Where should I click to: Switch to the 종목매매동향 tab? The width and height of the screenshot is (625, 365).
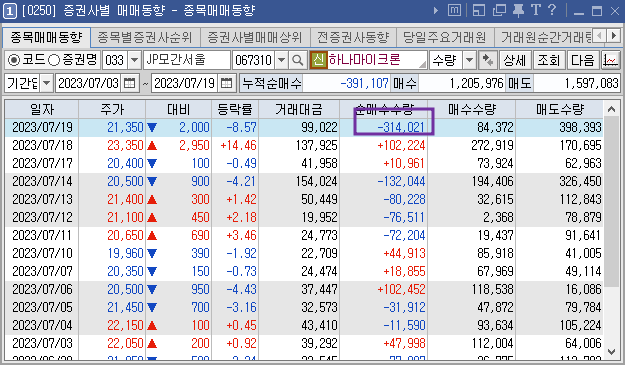[x=46, y=37]
